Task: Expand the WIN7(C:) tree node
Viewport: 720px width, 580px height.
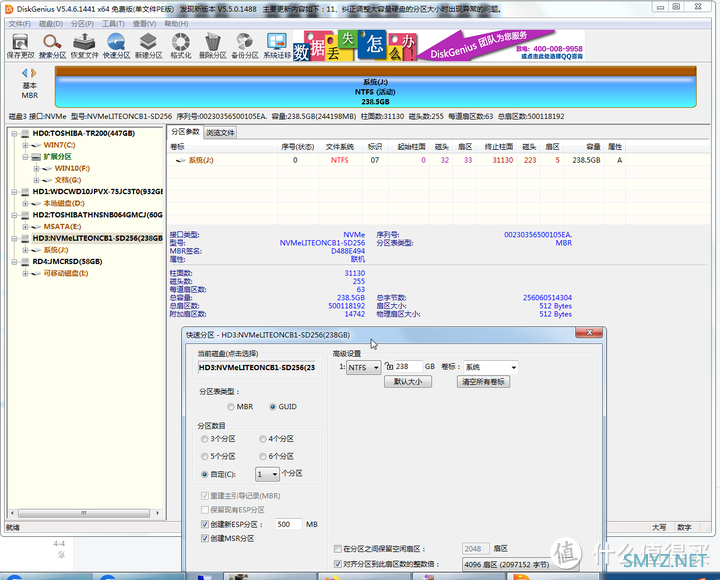Action: pyautogui.click(x=25, y=145)
